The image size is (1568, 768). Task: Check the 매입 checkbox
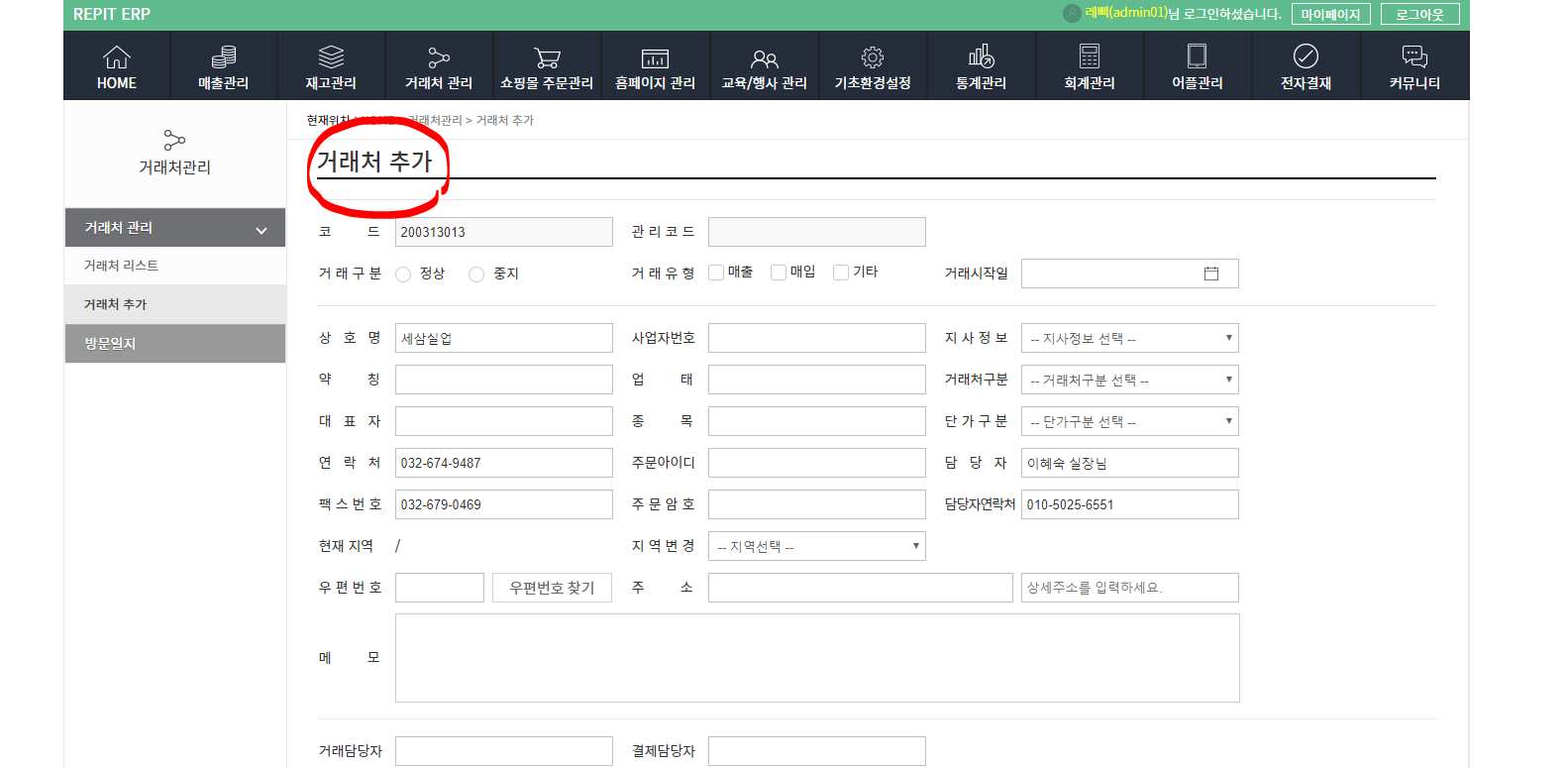[779, 273]
